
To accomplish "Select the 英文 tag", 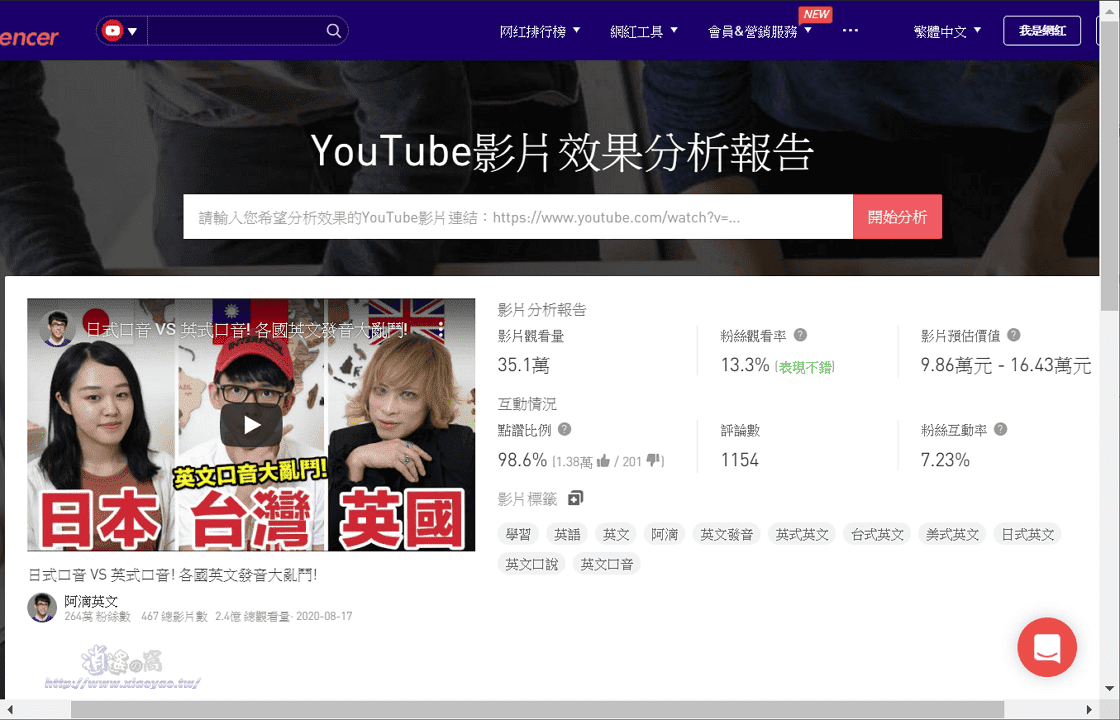I will 616,534.
